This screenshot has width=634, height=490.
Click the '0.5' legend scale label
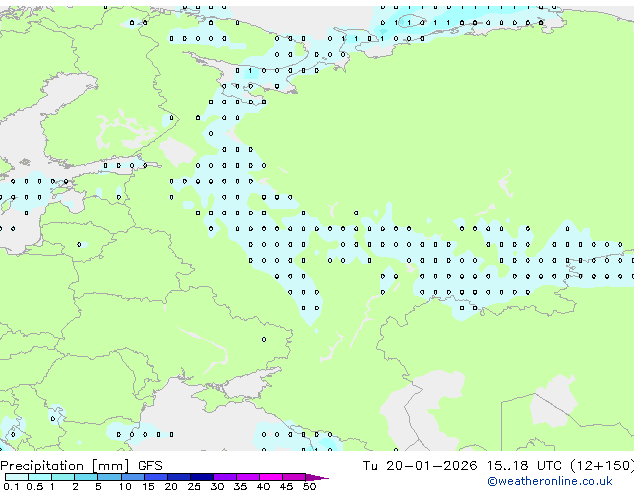pyautogui.click(x=35, y=486)
